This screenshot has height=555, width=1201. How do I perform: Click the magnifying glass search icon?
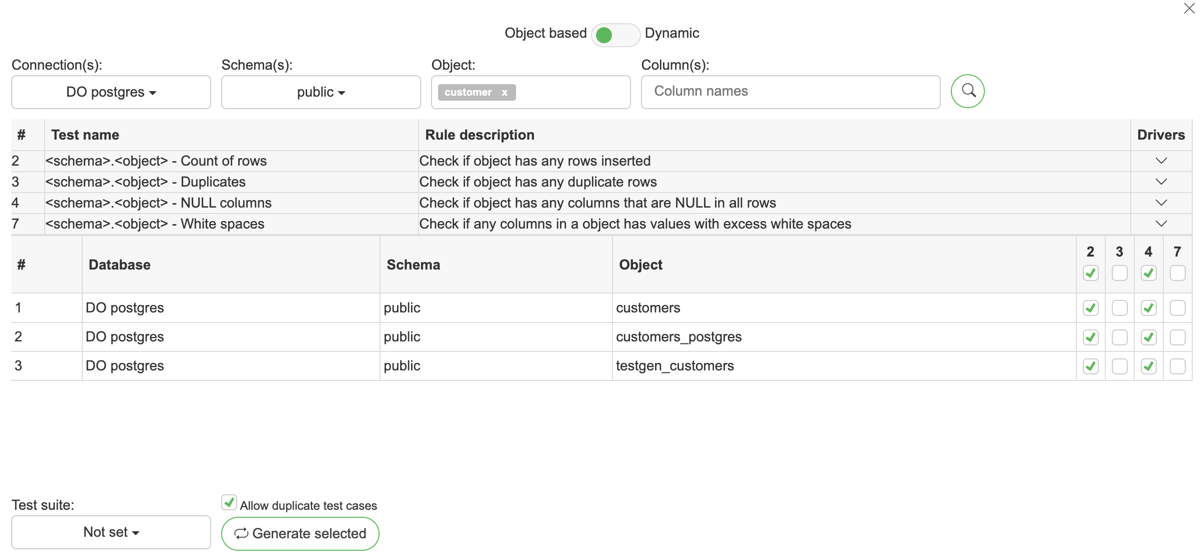point(967,91)
